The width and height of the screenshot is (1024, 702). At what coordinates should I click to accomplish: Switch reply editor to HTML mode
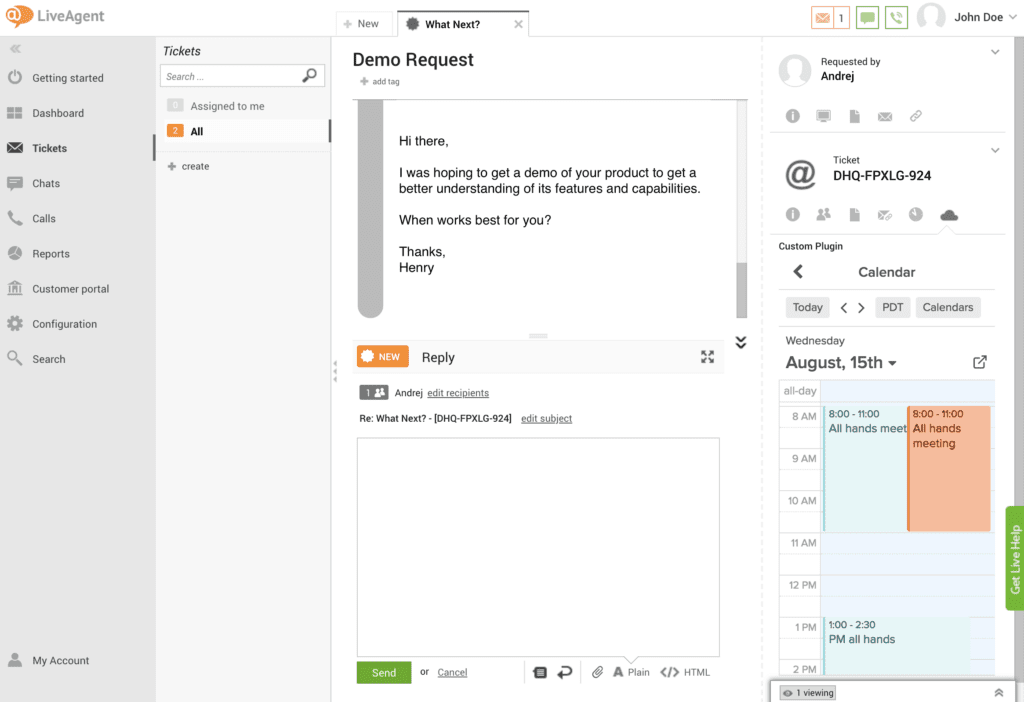[685, 672]
